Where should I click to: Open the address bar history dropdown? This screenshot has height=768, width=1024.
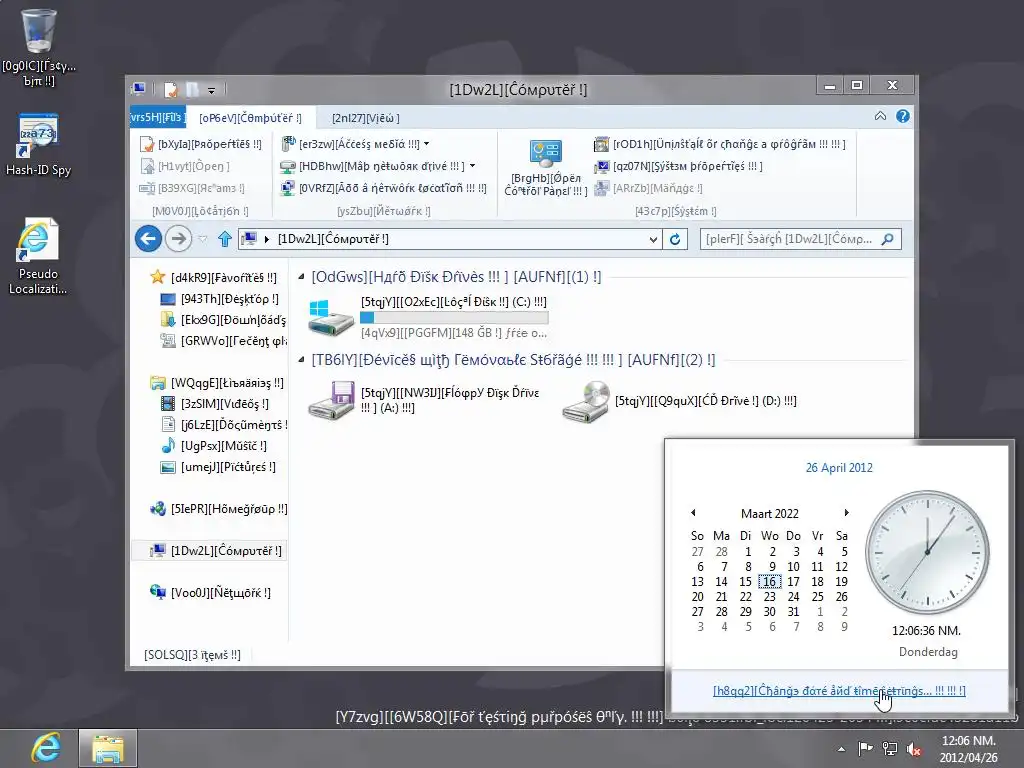point(652,240)
